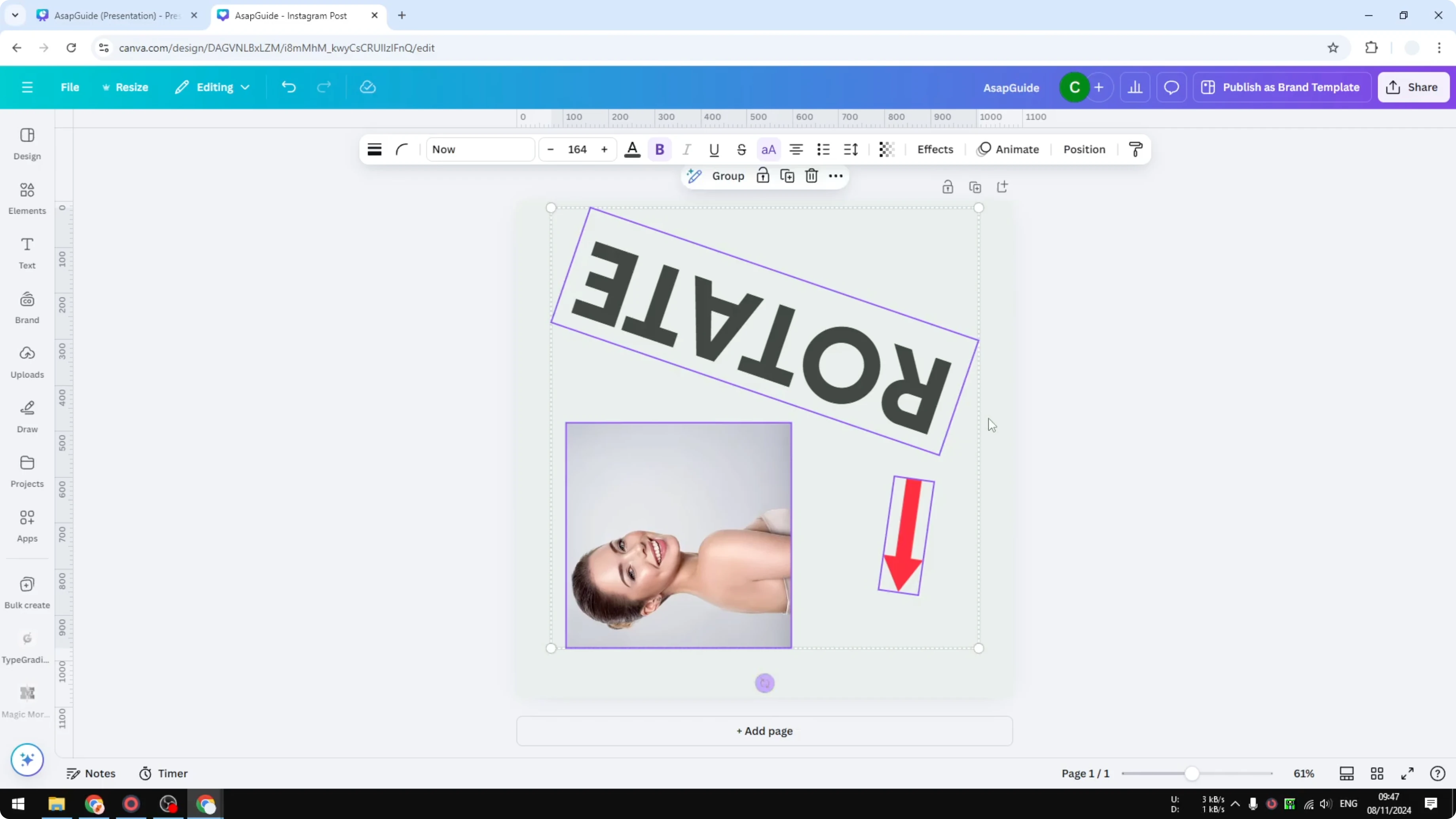
Task: Lock the selected elements
Action: [x=763, y=176]
